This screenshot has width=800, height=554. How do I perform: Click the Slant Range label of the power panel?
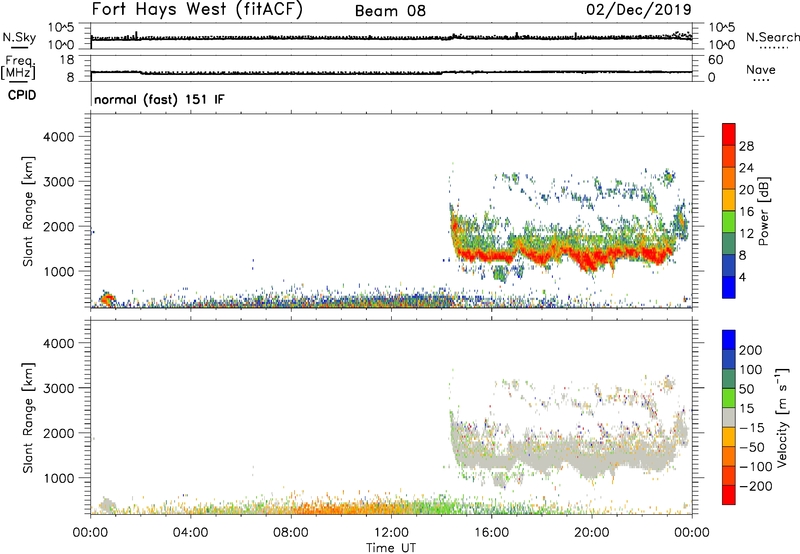point(28,211)
